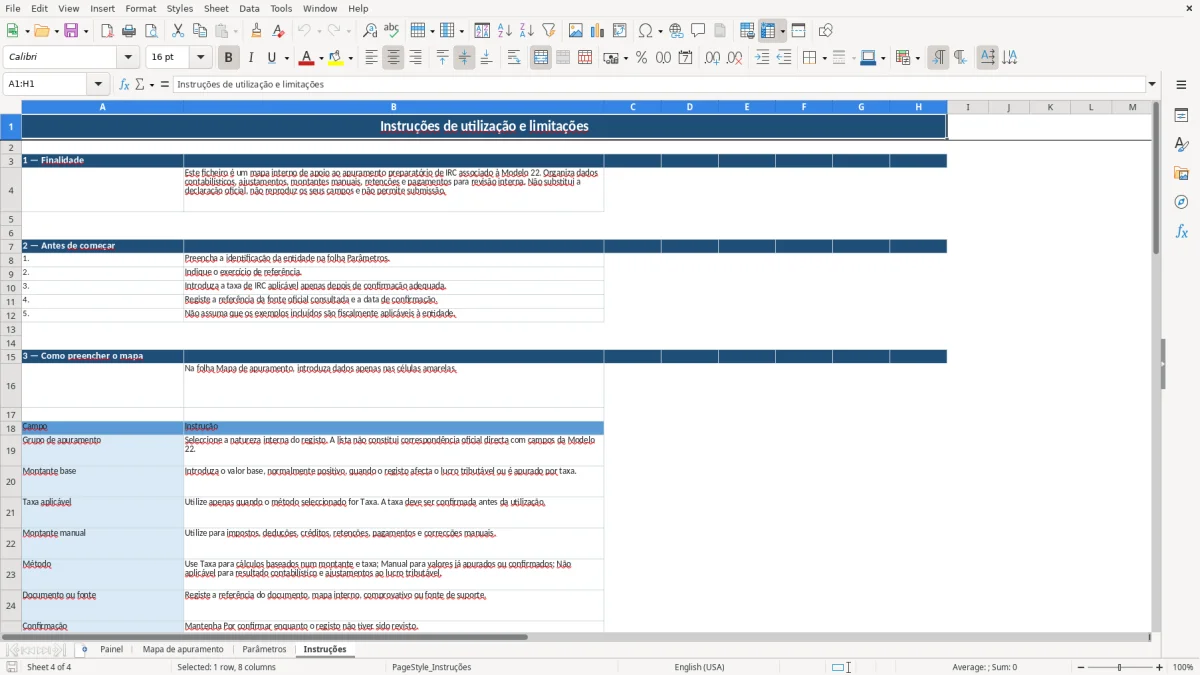Click the Print icon
The image size is (1200, 675).
pyautogui.click(x=129, y=31)
